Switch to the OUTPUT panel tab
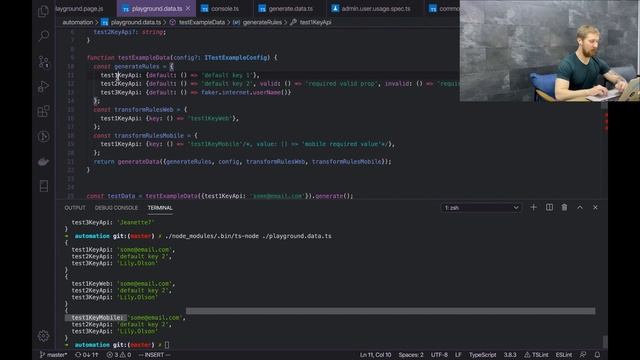This screenshot has height=360, width=640. point(75,208)
